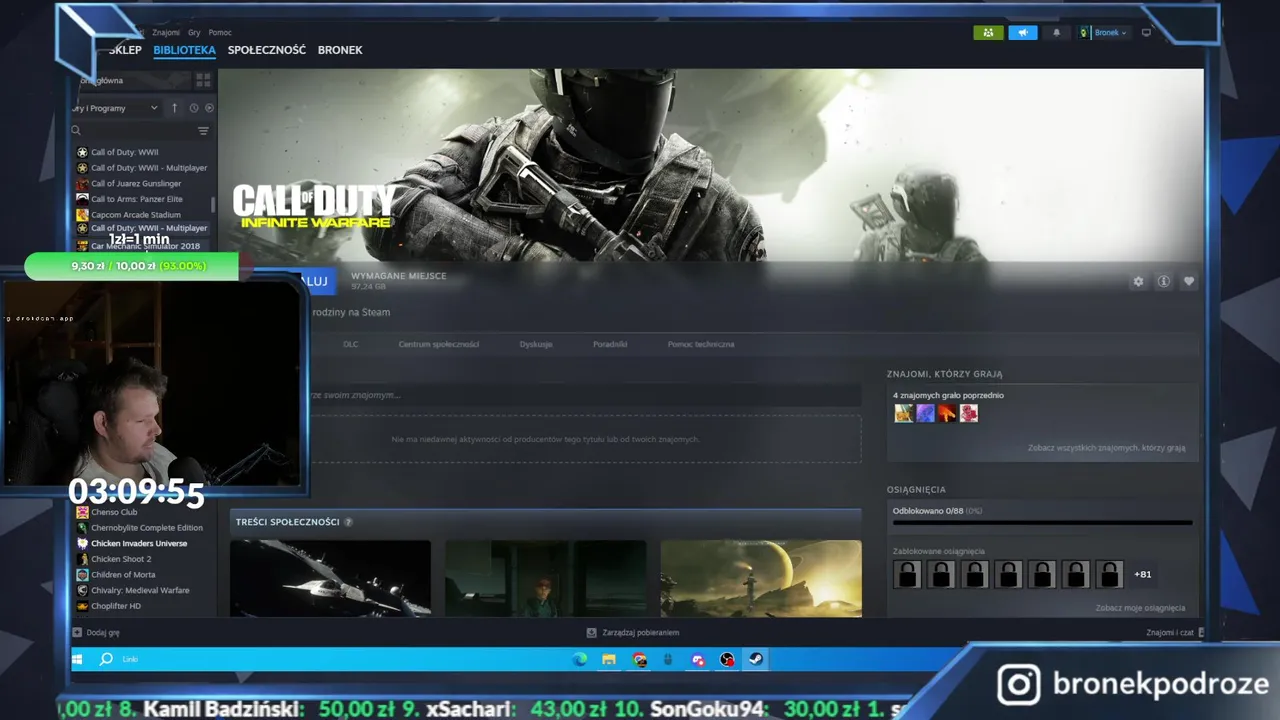Open the green friends activity button

coord(988,33)
